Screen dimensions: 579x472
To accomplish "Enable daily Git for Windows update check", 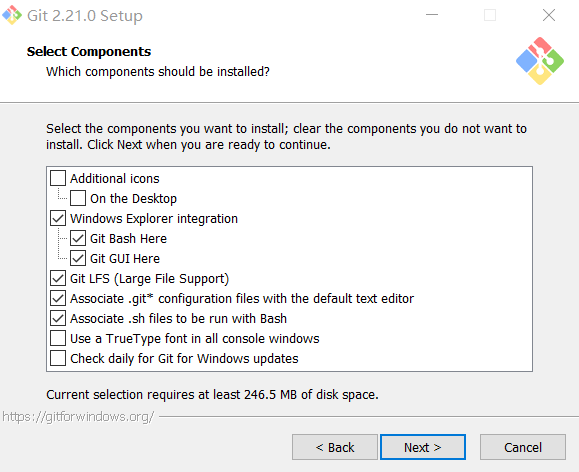I will pyautogui.click(x=58, y=358).
